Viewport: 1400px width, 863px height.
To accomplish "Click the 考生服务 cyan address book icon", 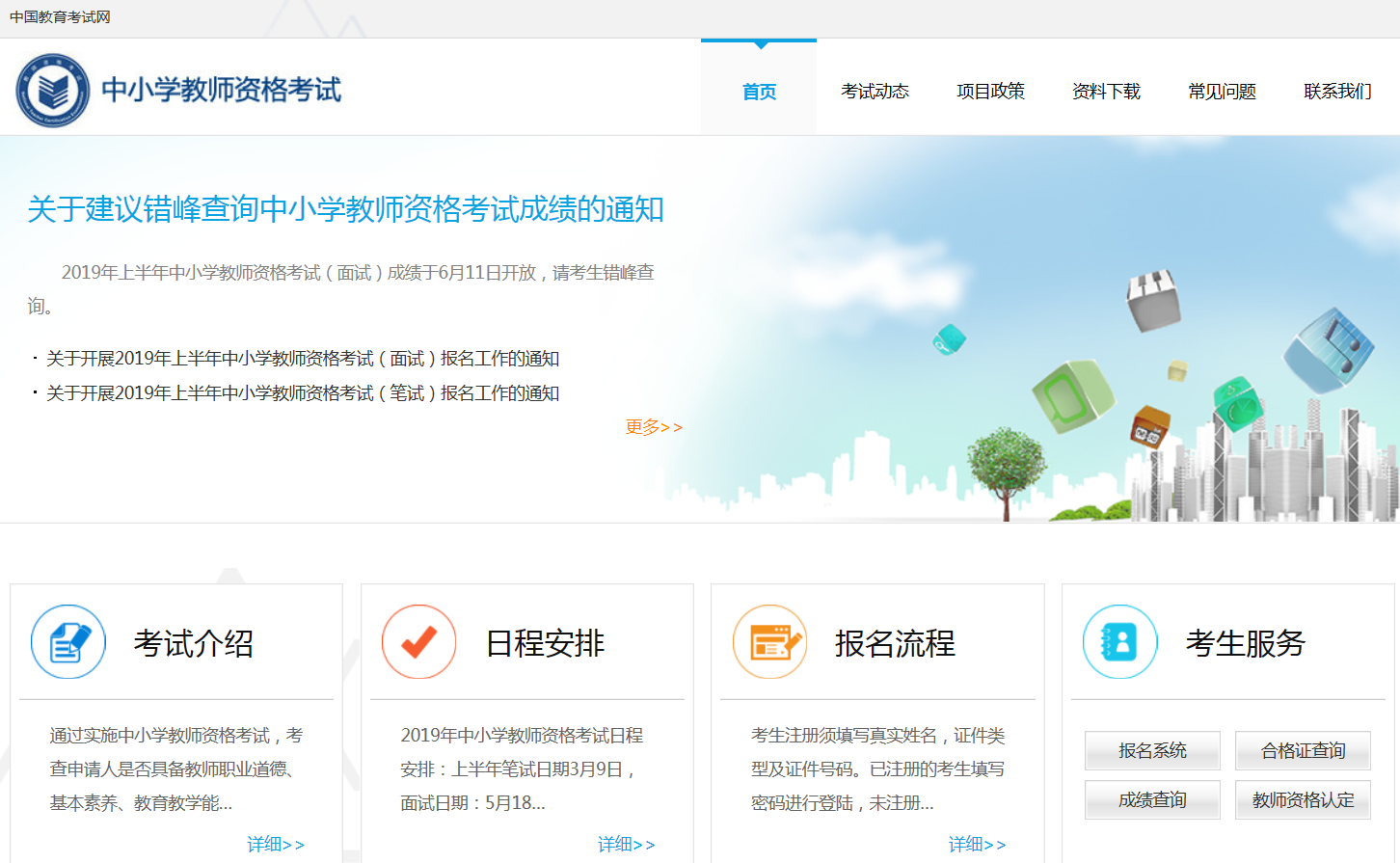I will pos(1119,641).
